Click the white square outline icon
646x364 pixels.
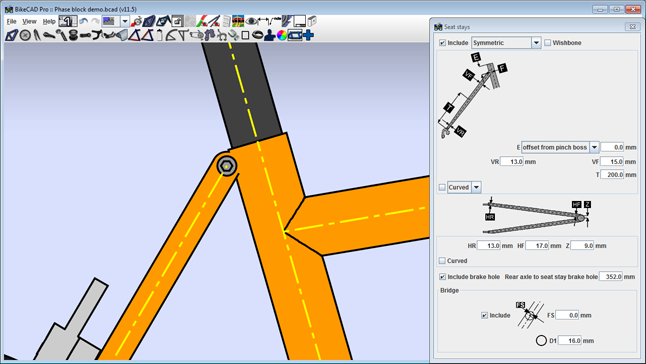(245, 35)
